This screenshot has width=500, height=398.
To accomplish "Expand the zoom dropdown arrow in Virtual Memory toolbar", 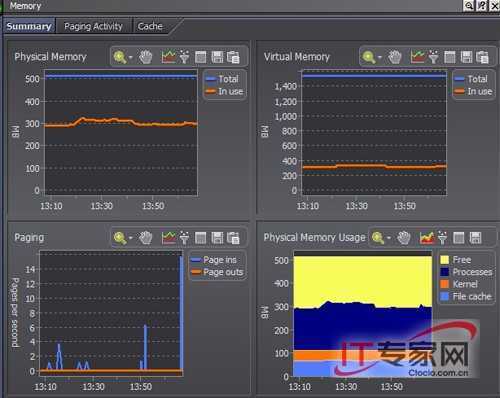I will [380, 58].
